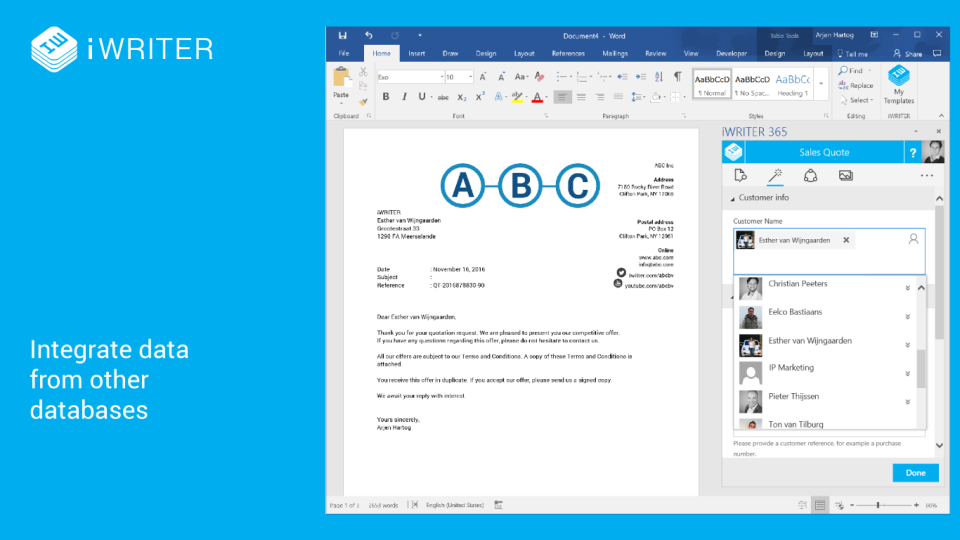Screen dimensions: 960x540
Task: Open bullet list dropdown
Action: pos(570,77)
